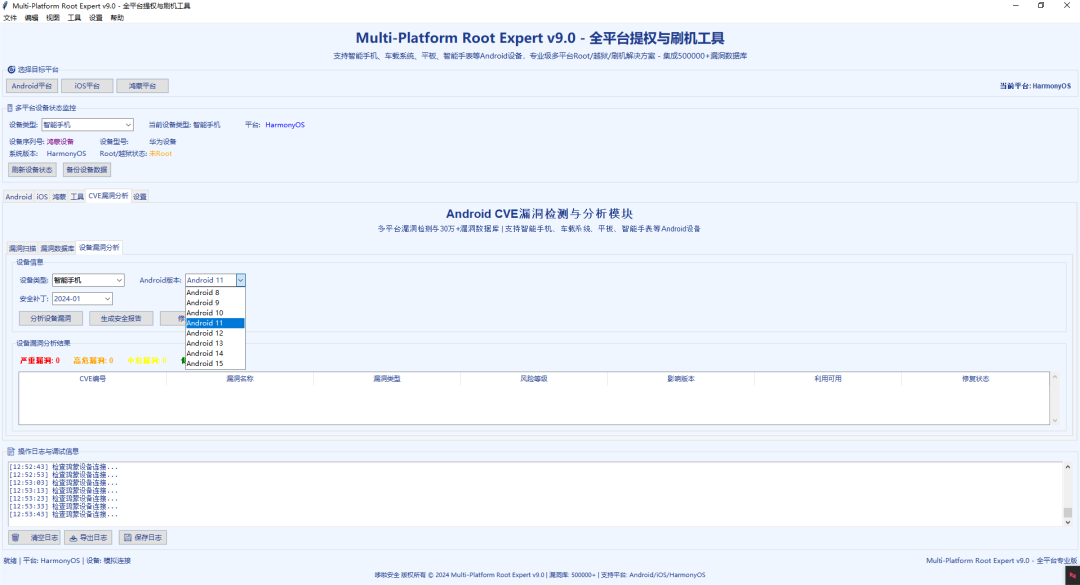1080x585 pixels.
Task: Switch to the Android tab
Action: (19, 196)
